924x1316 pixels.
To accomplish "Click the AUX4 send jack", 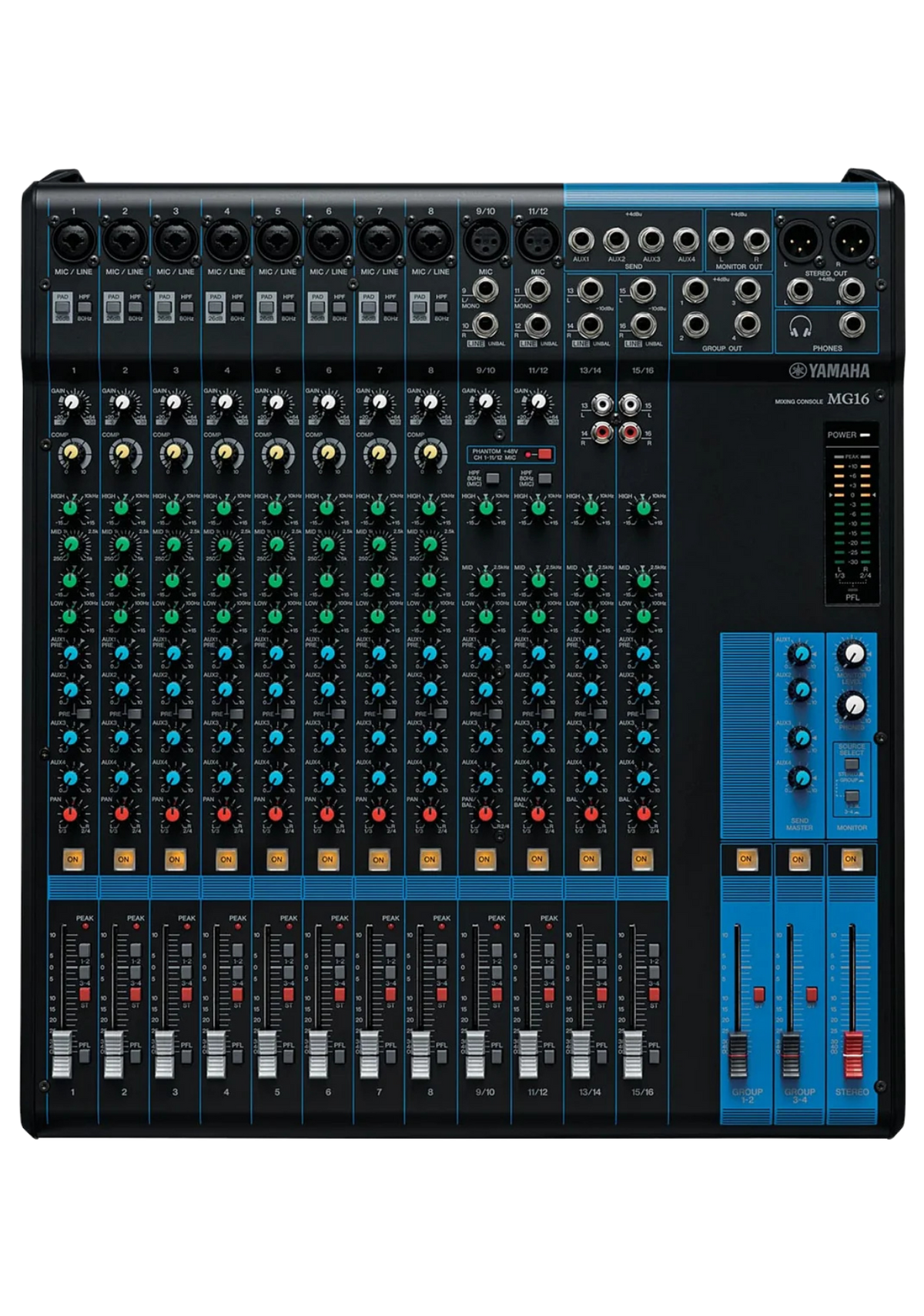I will point(686,241).
